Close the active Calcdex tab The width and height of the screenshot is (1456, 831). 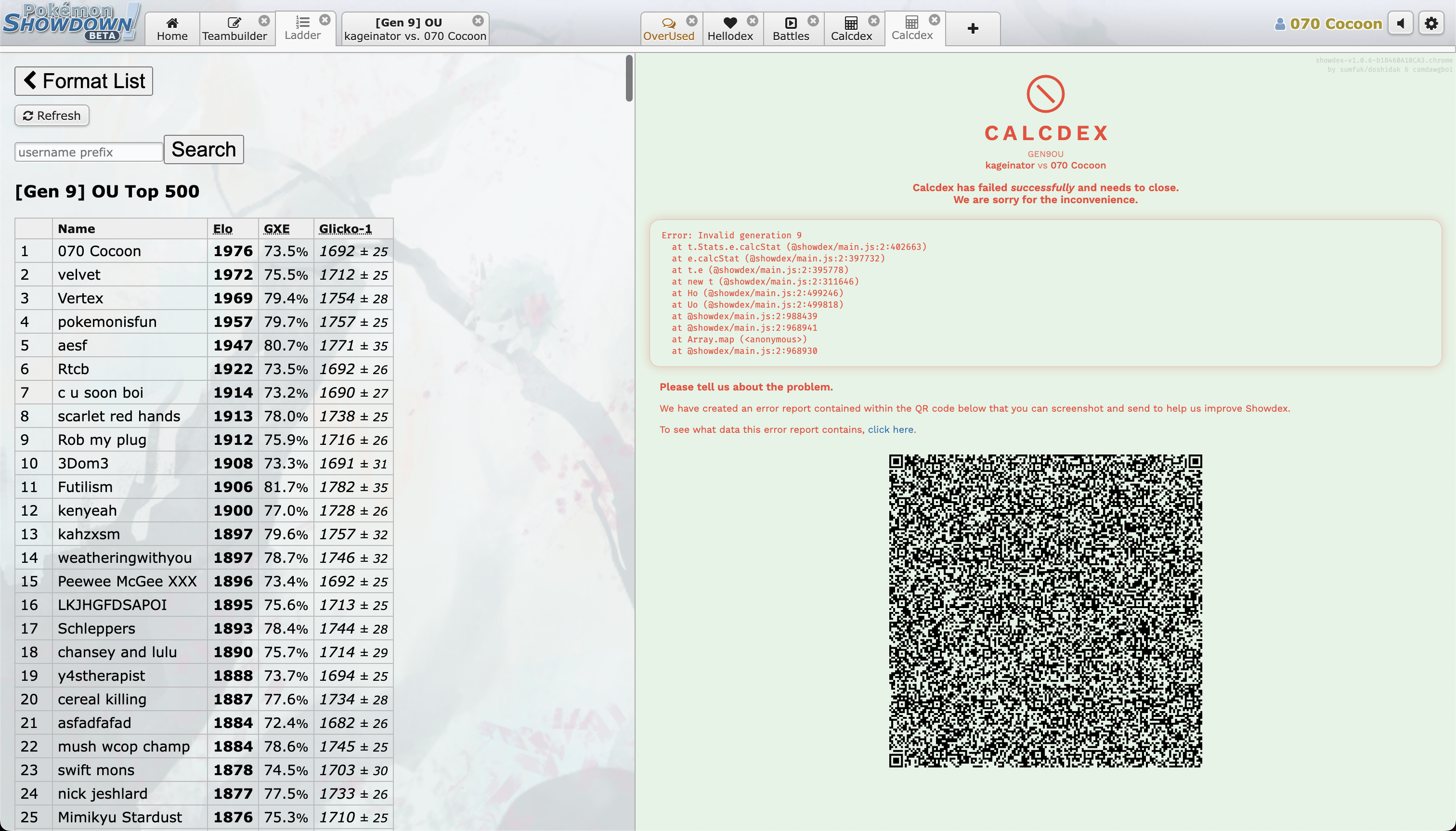point(935,20)
